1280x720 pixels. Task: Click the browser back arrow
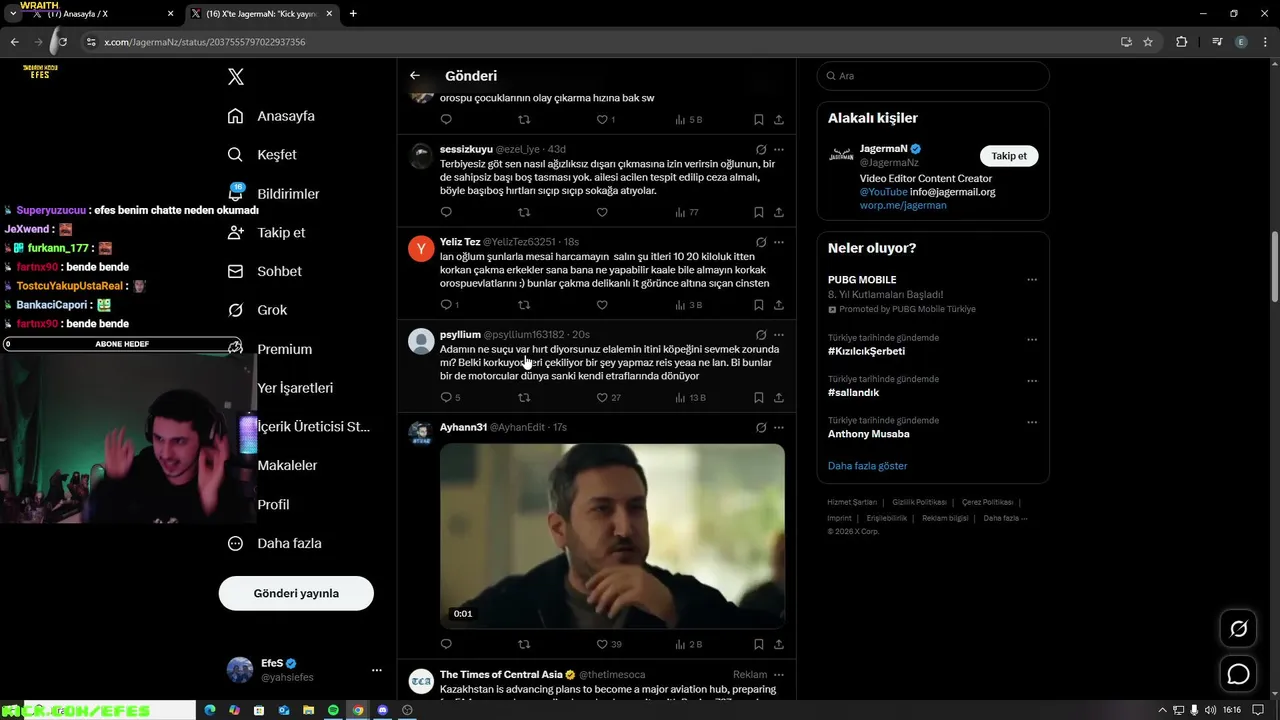point(14,42)
